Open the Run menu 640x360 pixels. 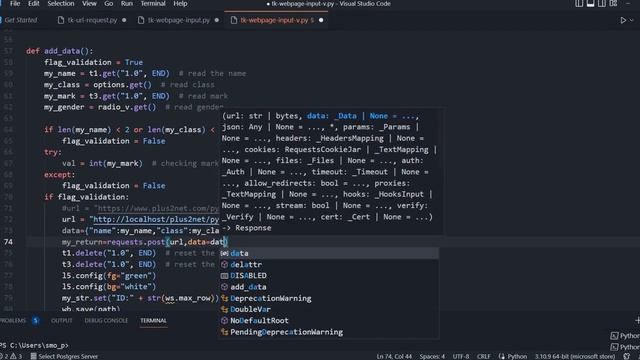coord(127,4)
